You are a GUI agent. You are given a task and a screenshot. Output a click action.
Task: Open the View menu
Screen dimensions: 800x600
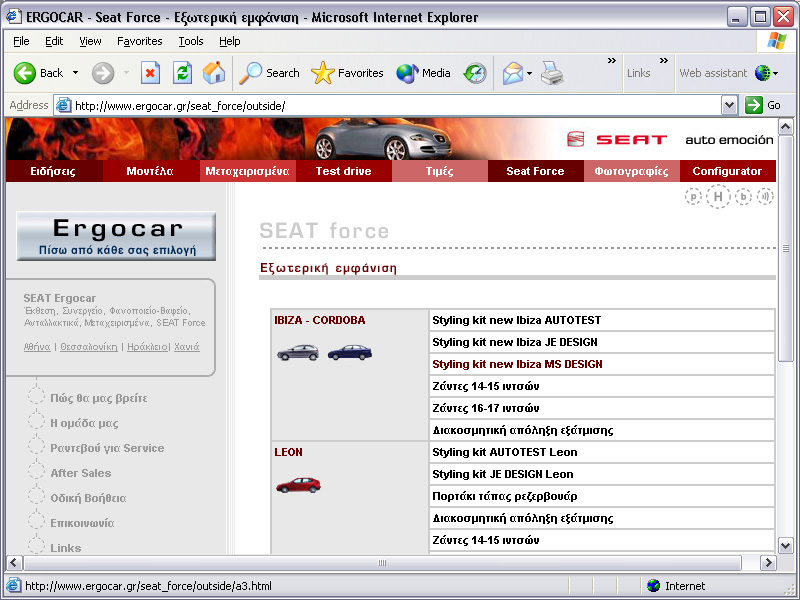point(90,41)
